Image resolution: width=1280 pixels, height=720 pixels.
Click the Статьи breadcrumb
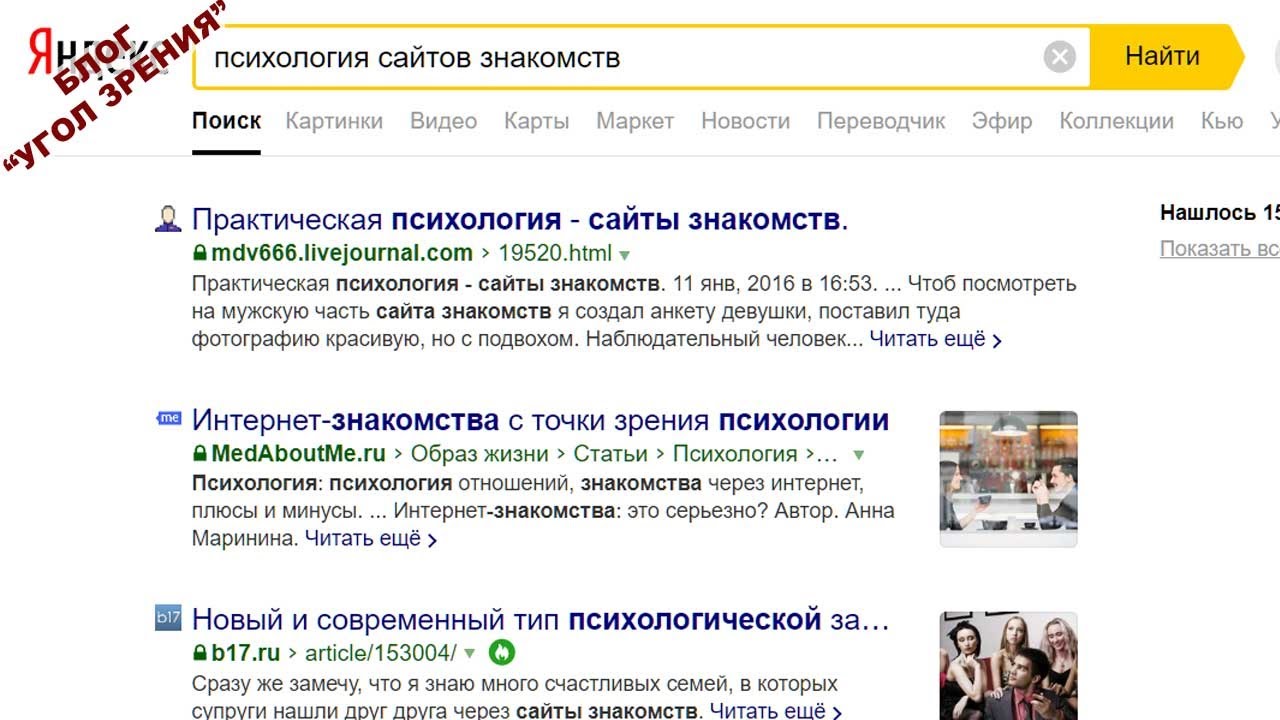(610, 453)
